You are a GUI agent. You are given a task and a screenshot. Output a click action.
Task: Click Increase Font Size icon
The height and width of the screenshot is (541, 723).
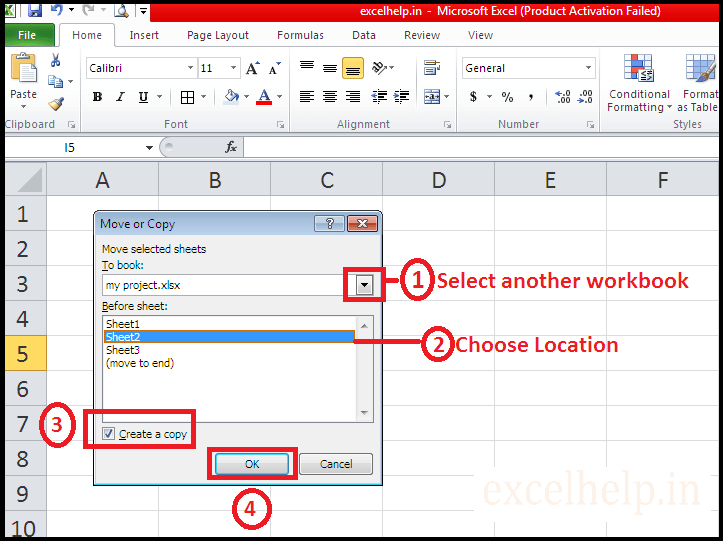(253, 68)
